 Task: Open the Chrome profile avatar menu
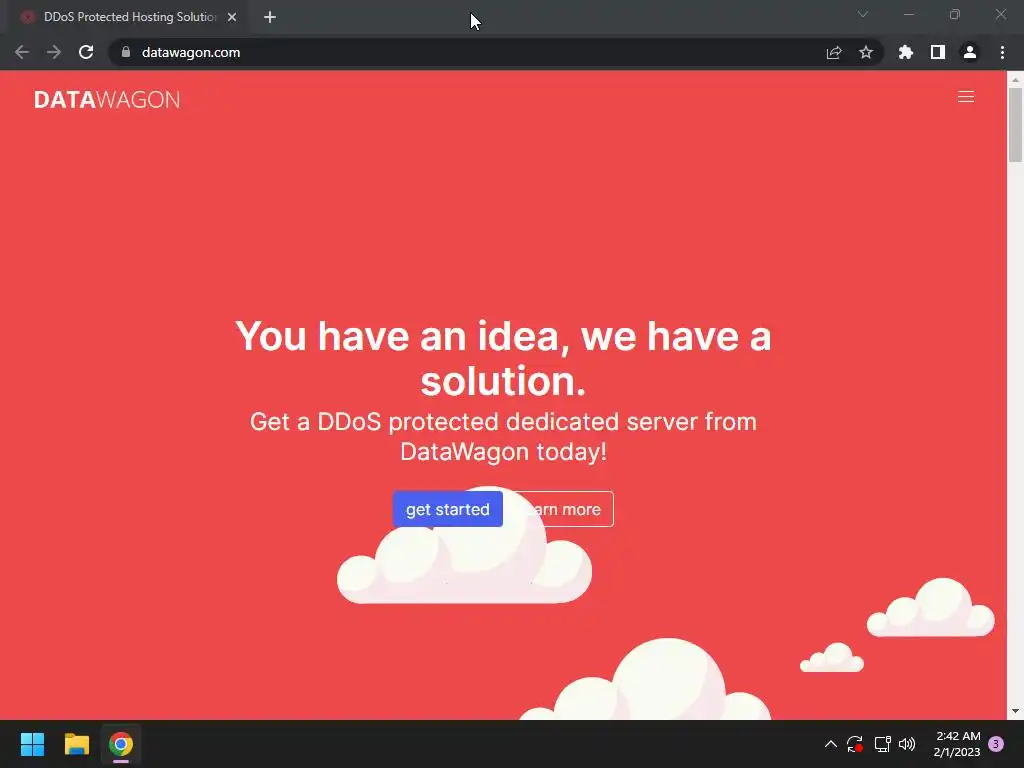[970, 52]
